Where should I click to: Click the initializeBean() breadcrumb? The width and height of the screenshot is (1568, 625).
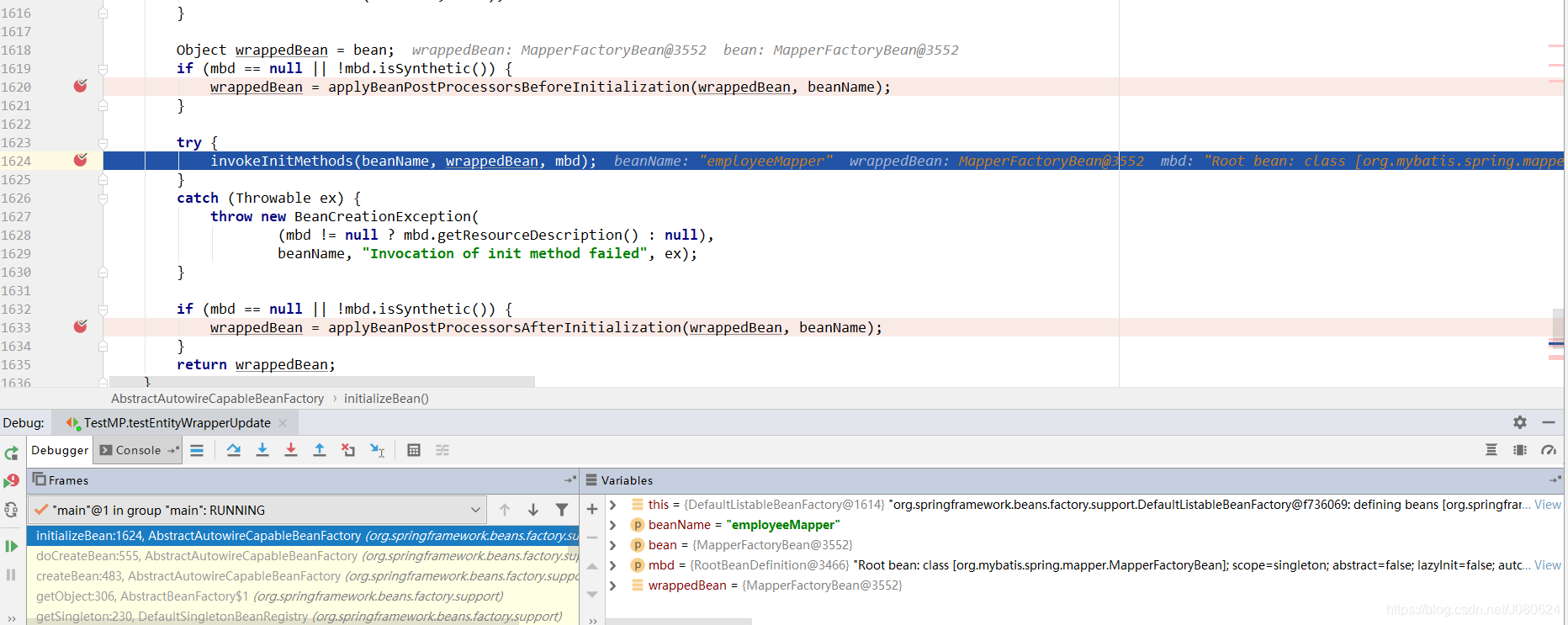[x=386, y=399]
